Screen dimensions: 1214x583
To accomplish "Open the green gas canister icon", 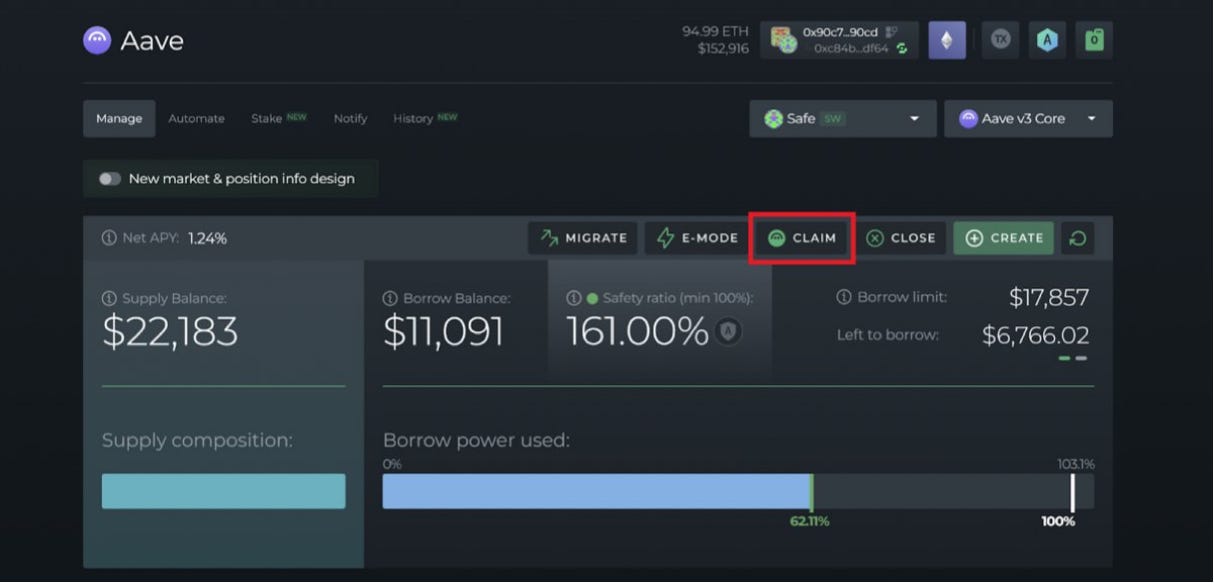I will [x=1094, y=40].
